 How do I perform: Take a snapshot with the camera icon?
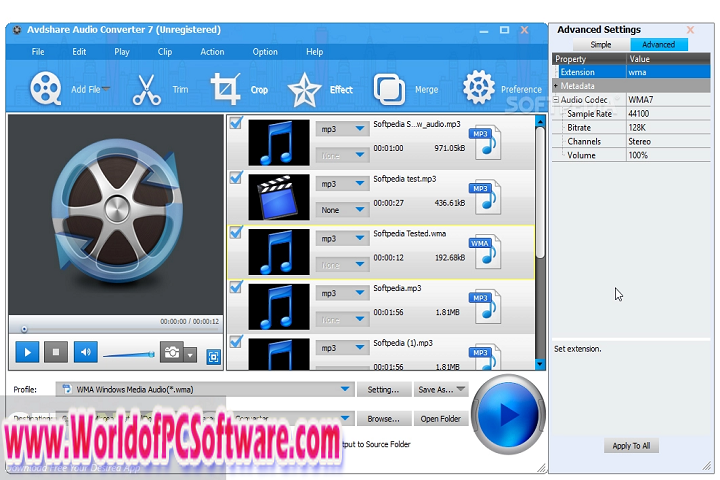171,352
